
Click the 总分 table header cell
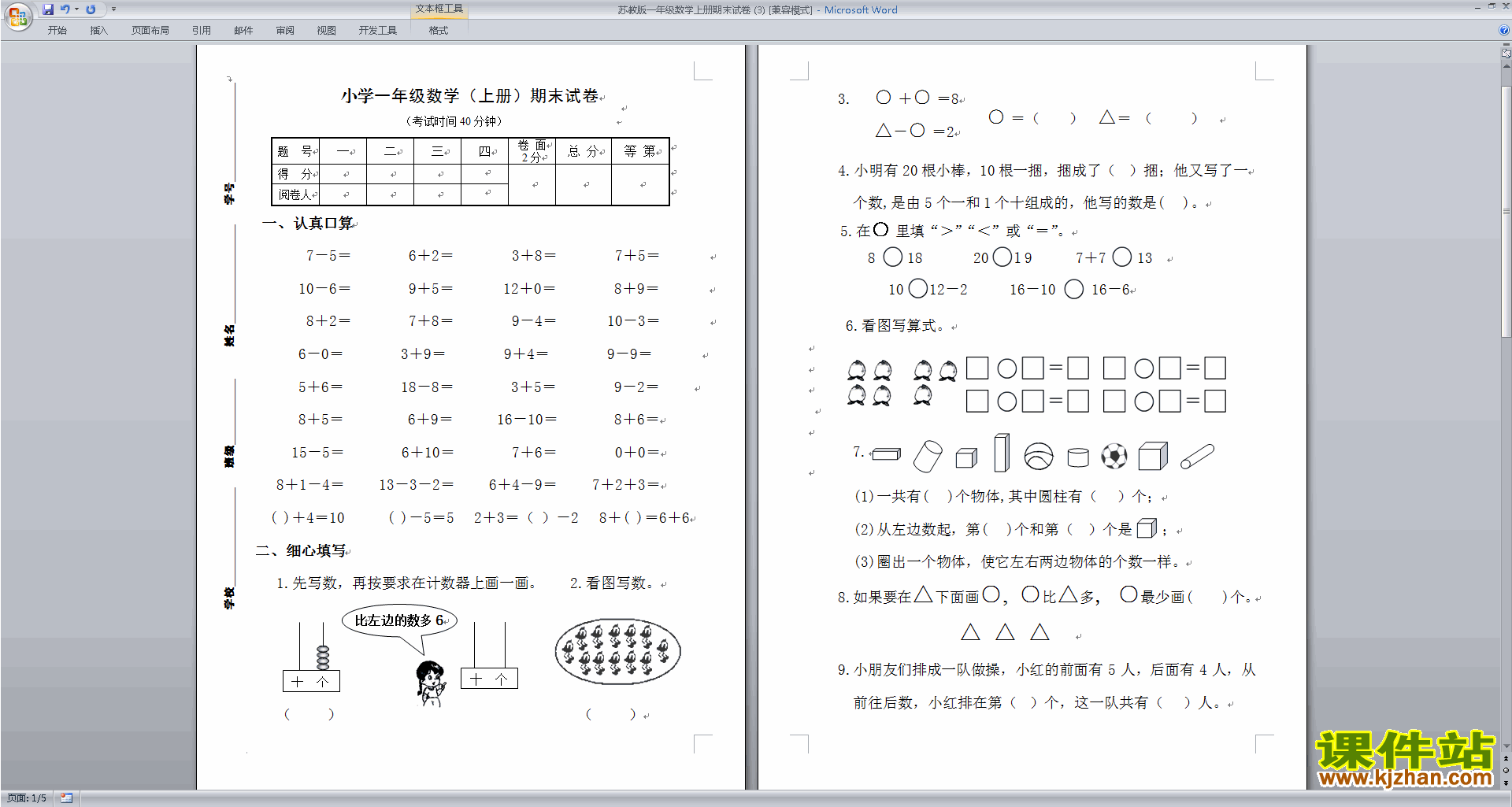click(x=584, y=151)
